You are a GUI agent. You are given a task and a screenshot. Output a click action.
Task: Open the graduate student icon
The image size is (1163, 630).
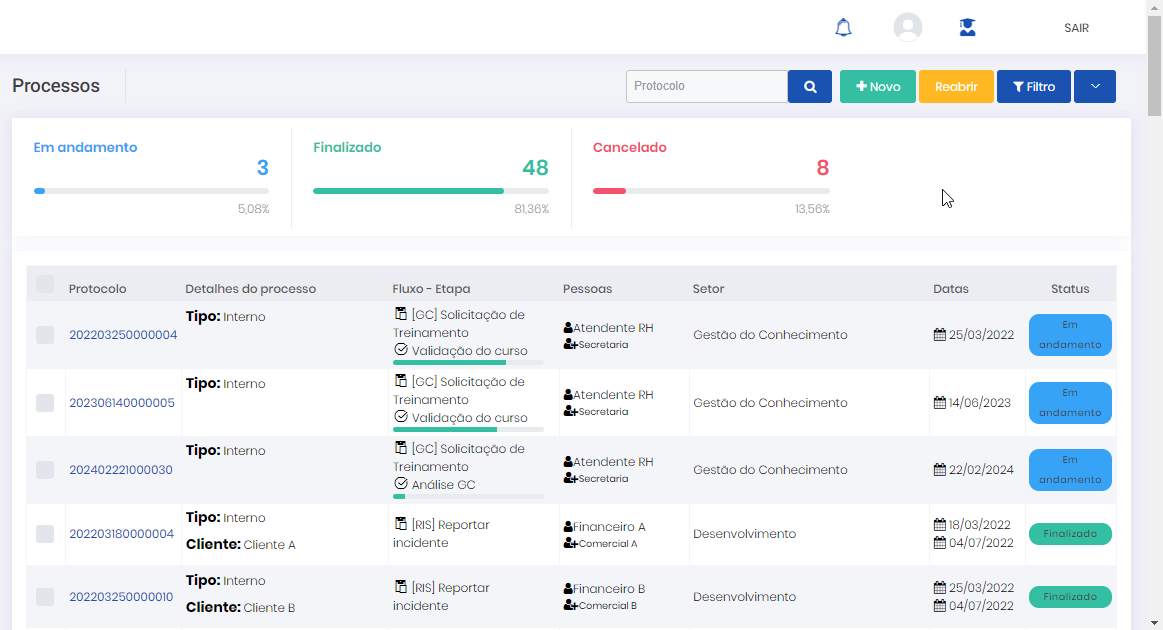coord(967,28)
